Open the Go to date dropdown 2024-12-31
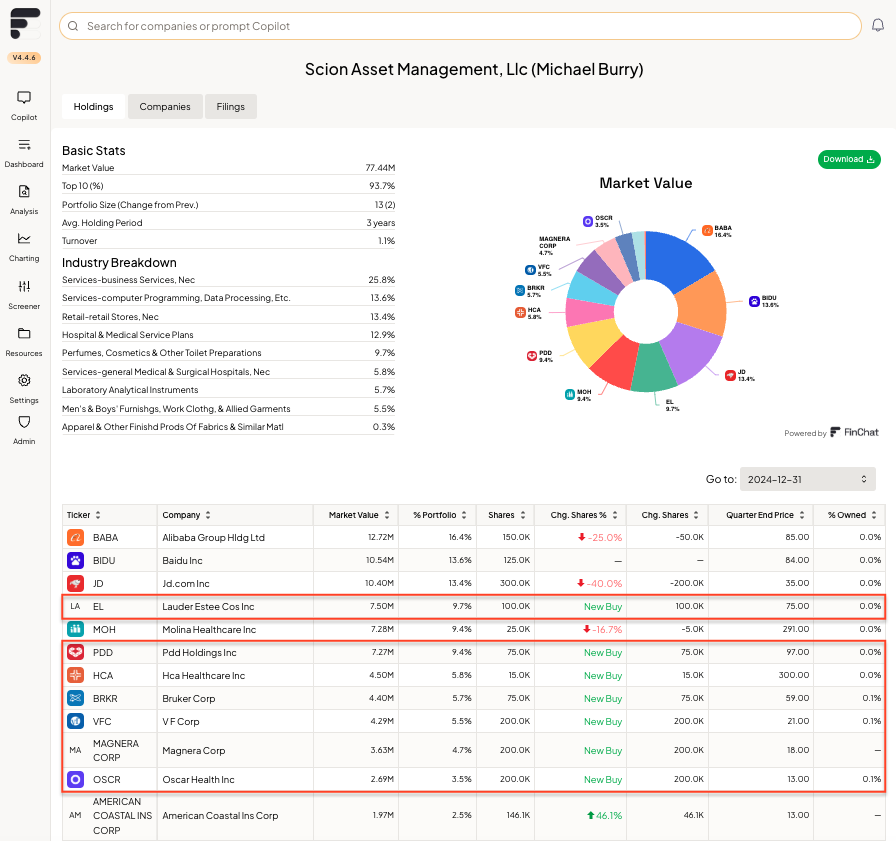Image resolution: width=896 pixels, height=841 pixels. click(807, 479)
